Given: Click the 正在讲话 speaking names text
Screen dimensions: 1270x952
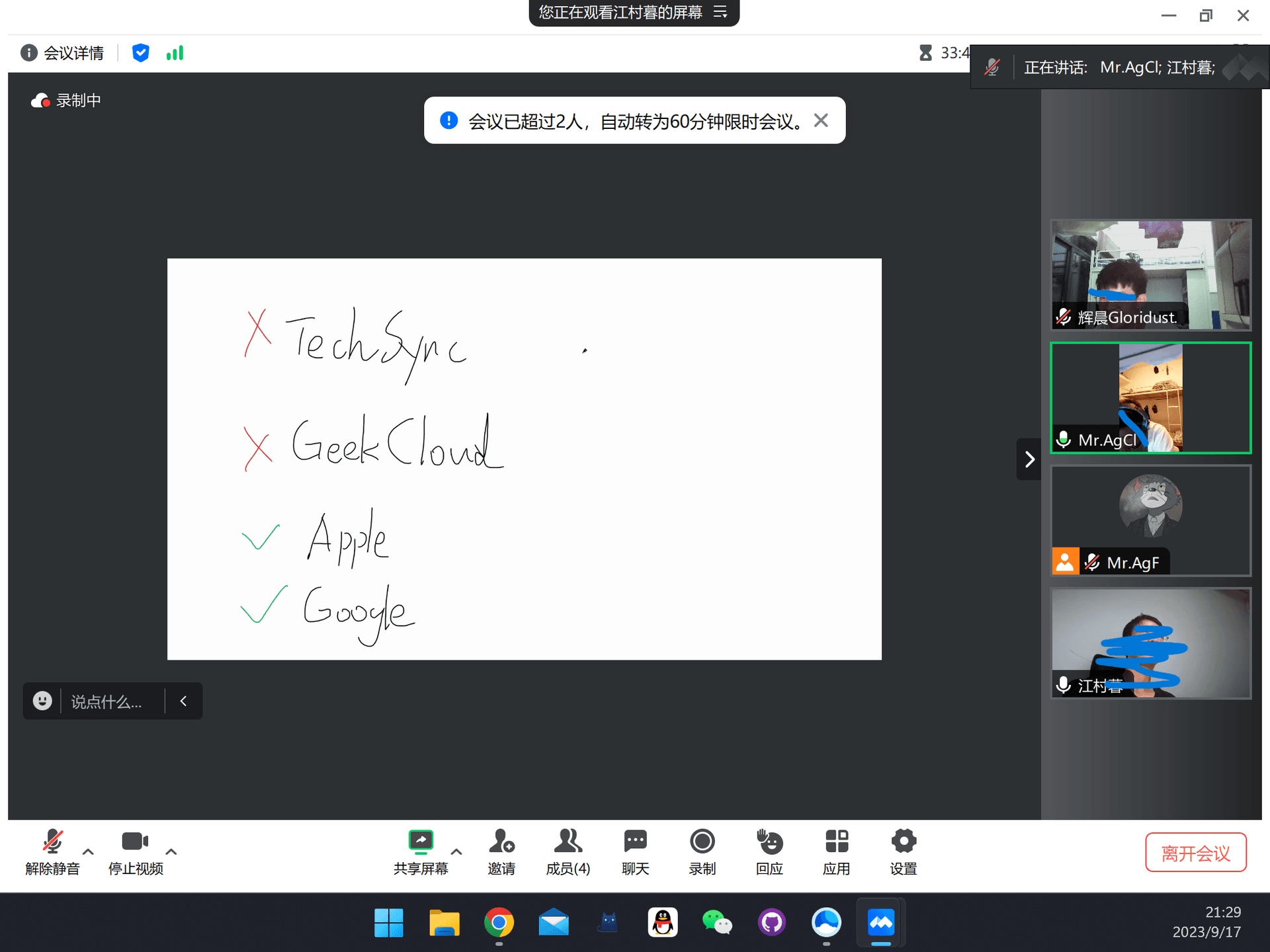Looking at the screenshot, I should 1119,67.
